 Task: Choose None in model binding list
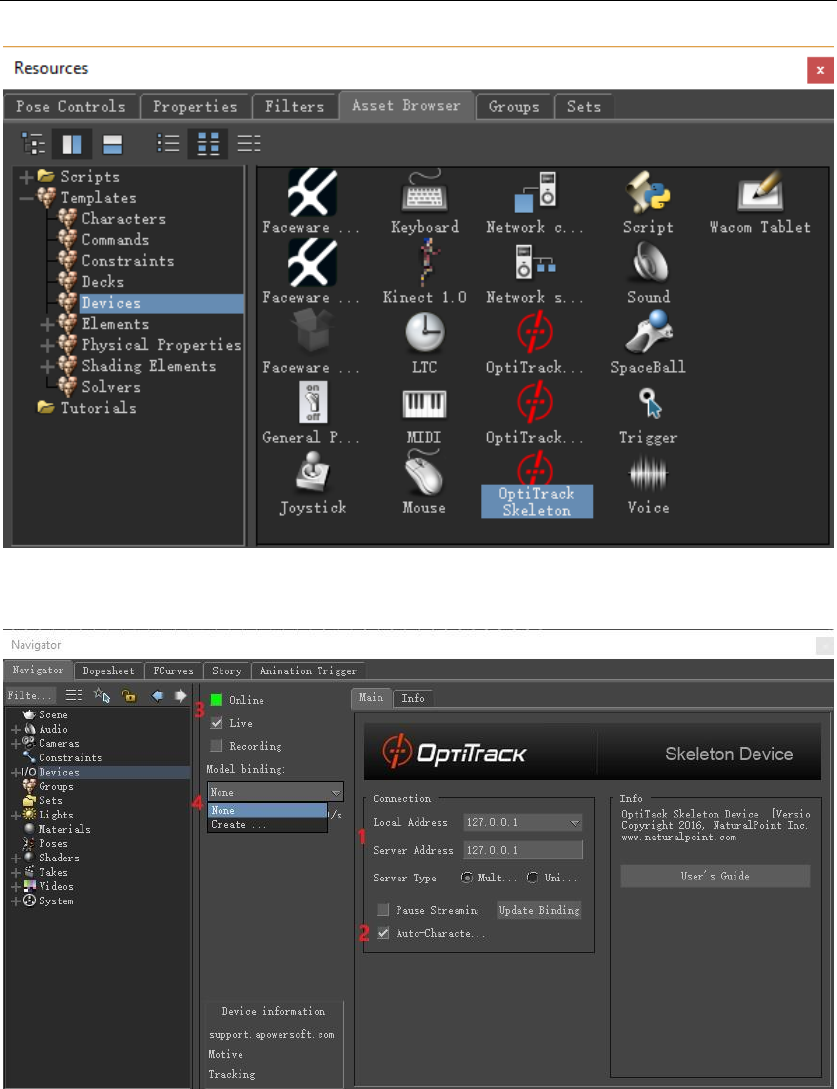click(x=267, y=810)
